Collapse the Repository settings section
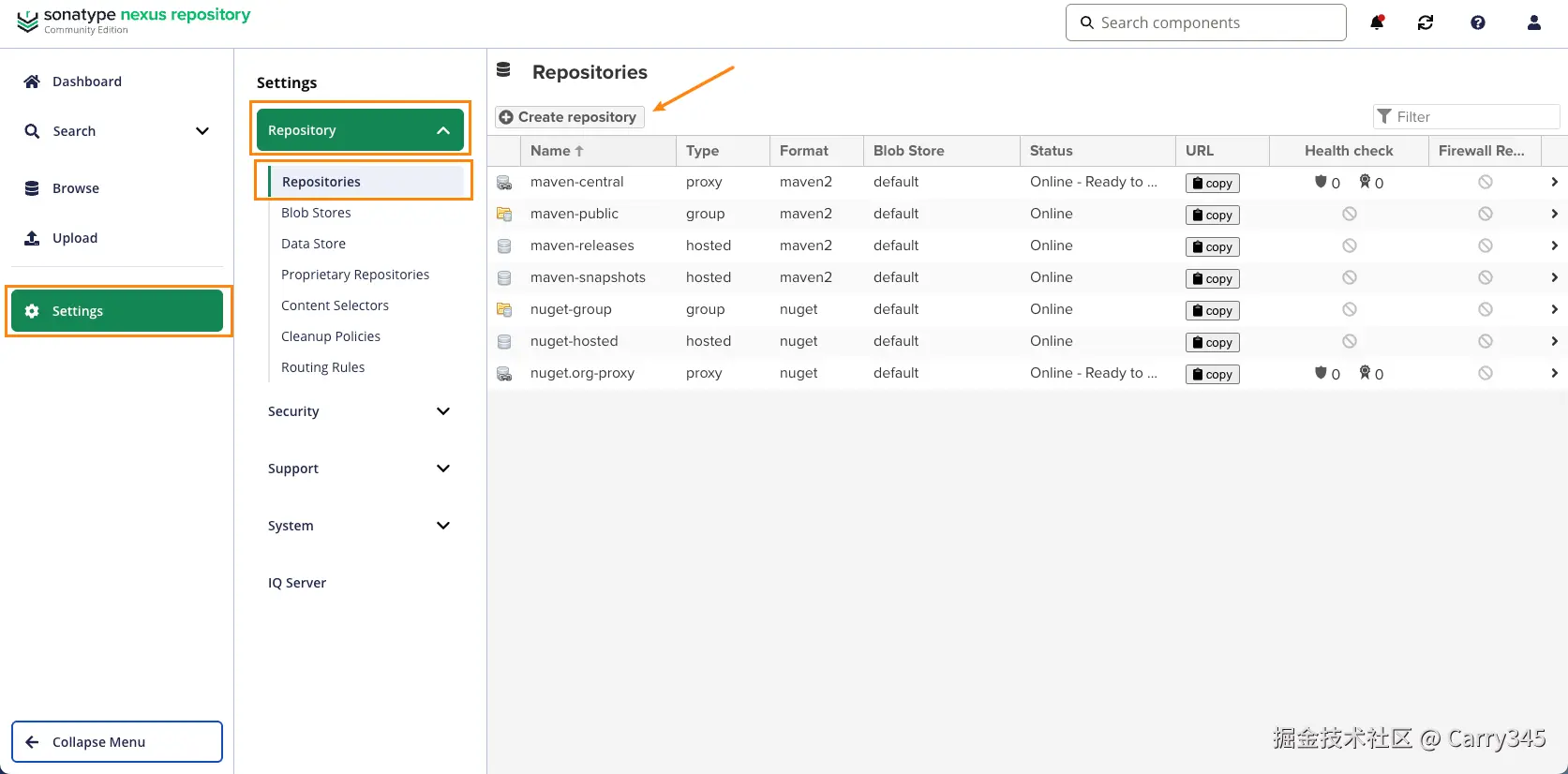Screen dimensions: 1568x774 pyautogui.click(x=443, y=130)
